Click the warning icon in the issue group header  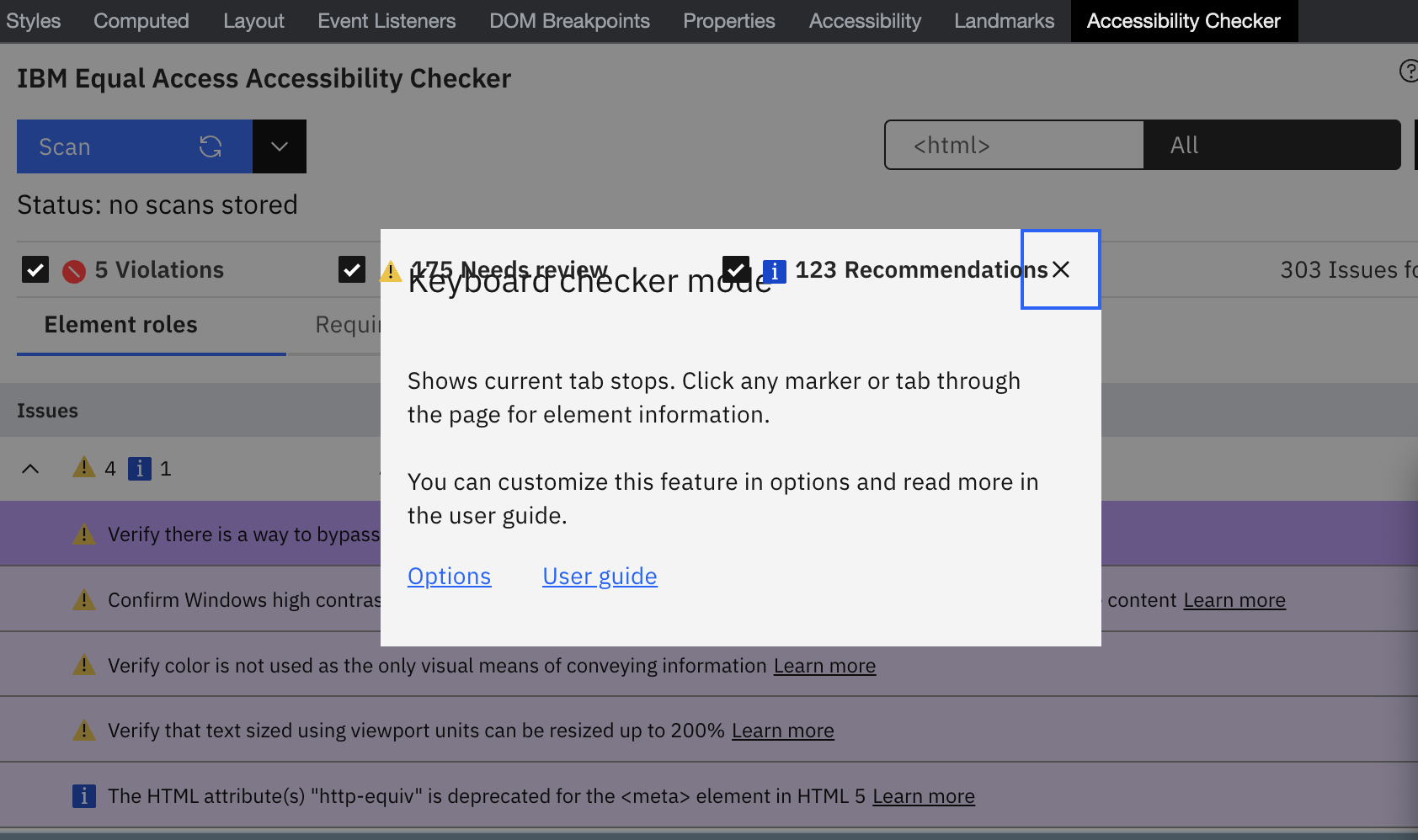coord(83,468)
